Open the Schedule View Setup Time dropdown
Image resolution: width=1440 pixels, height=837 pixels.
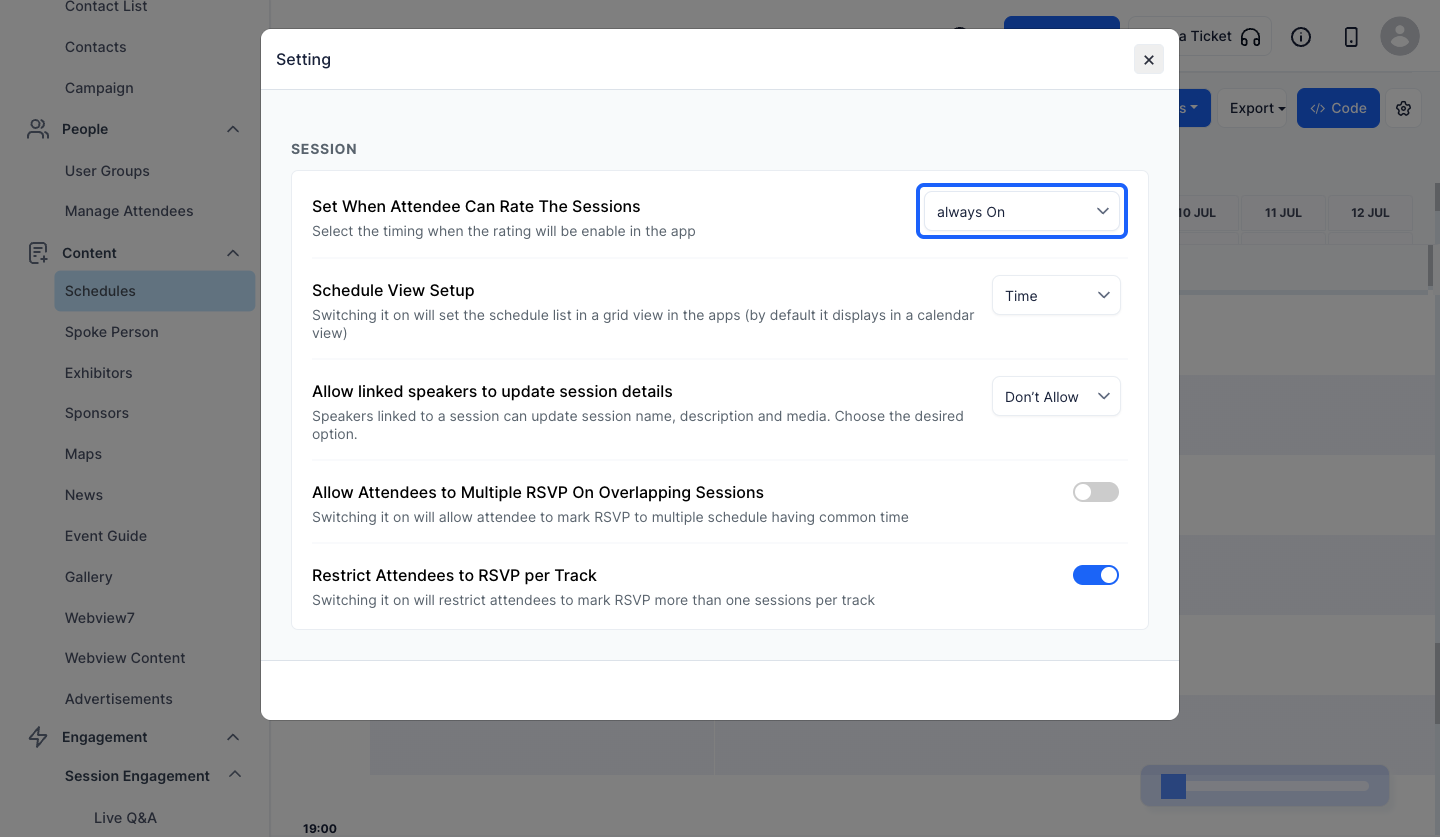[x=1056, y=296]
